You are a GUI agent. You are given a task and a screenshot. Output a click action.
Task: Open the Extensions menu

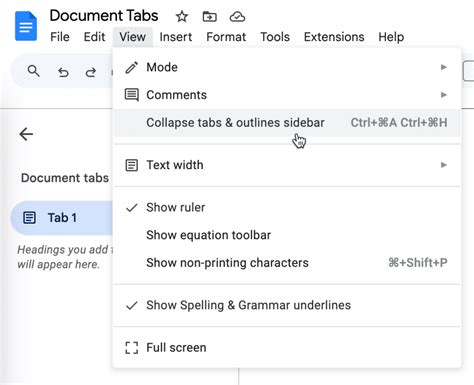tap(334, 37)
